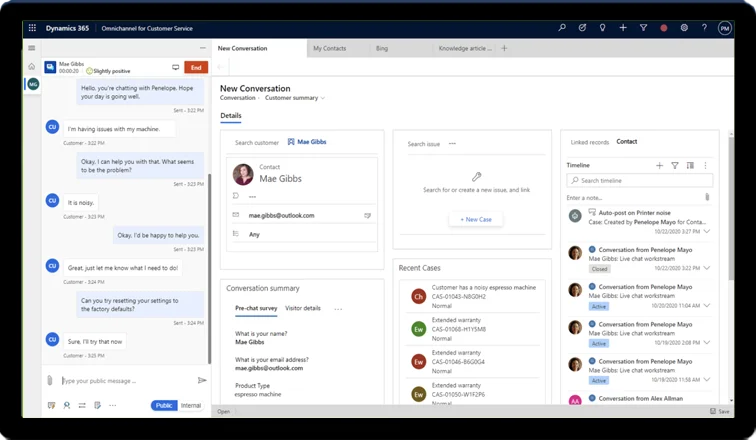Expand the 10/20/2020 11:04 AM conversation entry

pos(707,306)
